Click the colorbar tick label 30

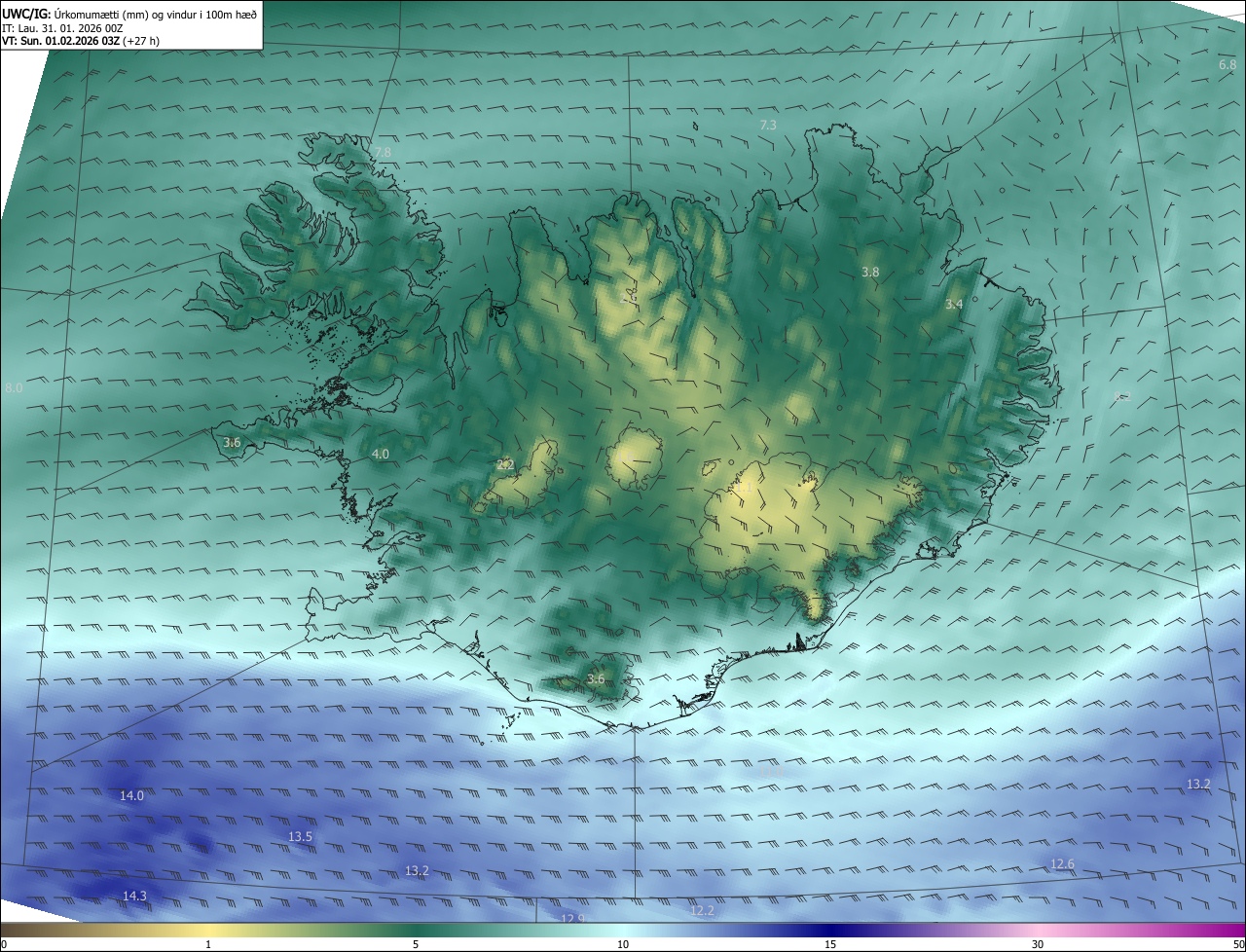pos(1038,944)
